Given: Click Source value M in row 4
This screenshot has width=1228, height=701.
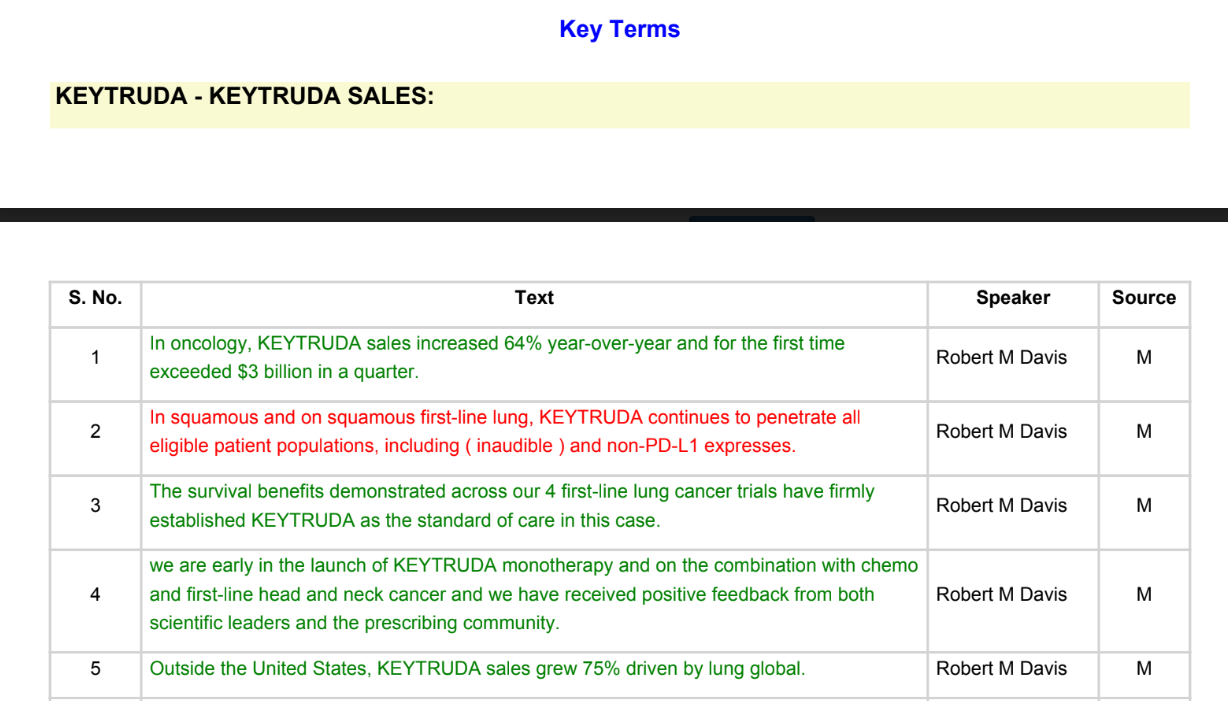Looking at the screenshot, I should coord(1144,595).
